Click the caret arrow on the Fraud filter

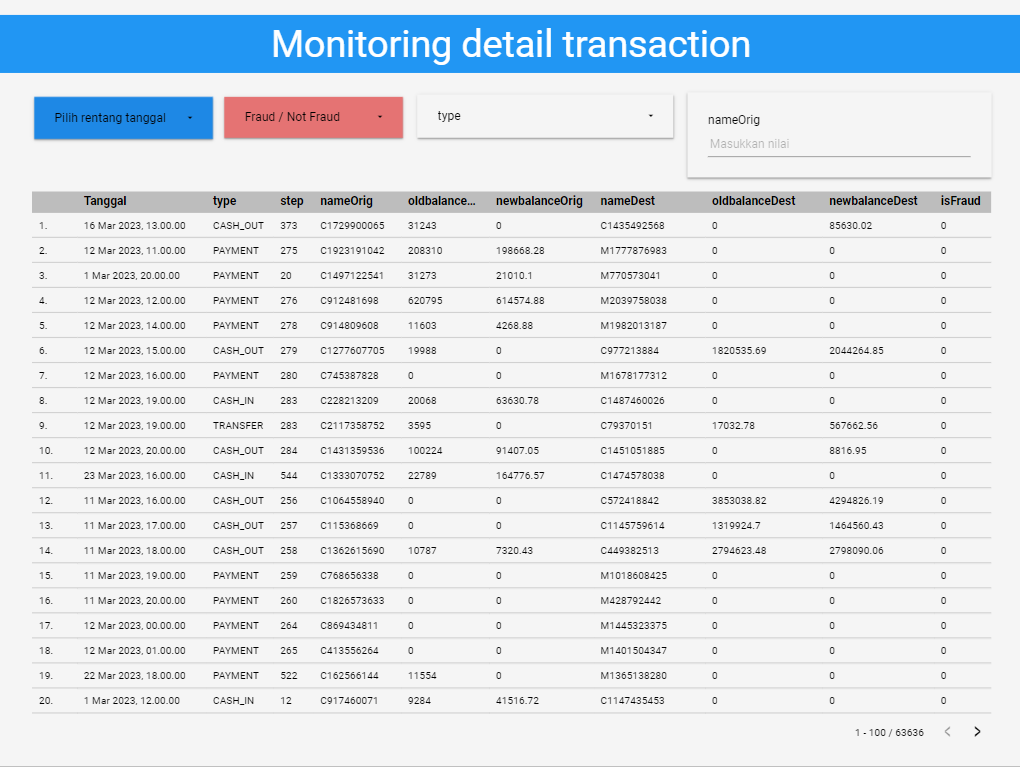(x=378, y=117)
